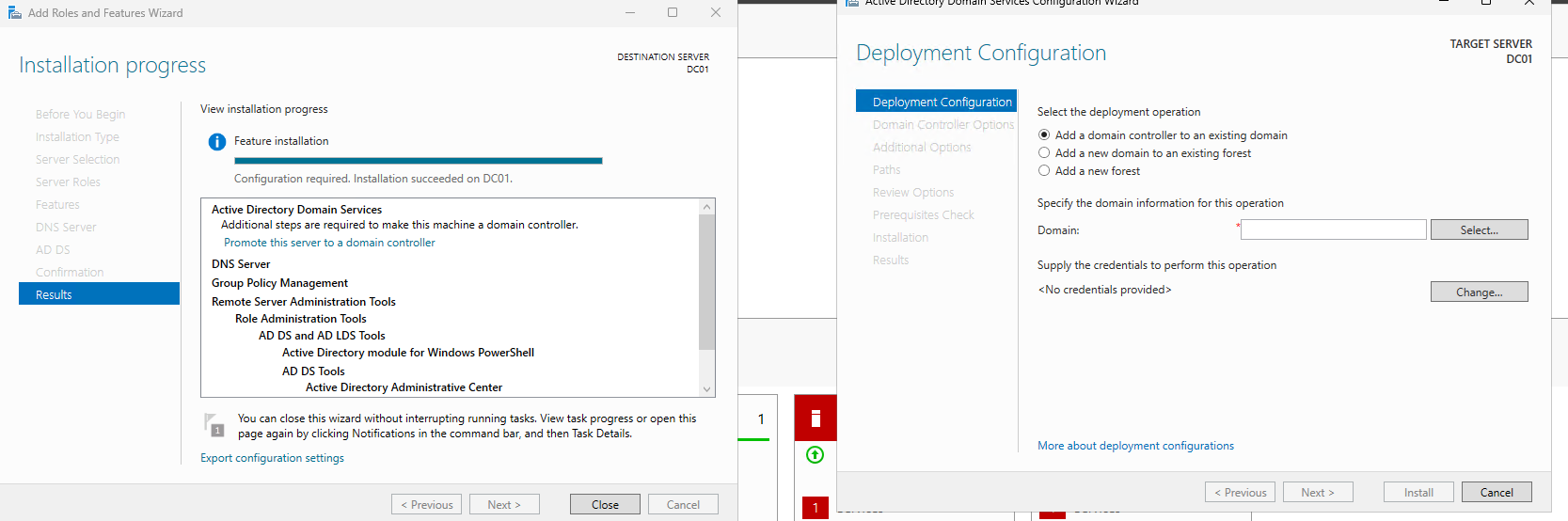Screen dimensions: 1568x521
Task: Select Active Directory module for Windows PowerShell
Action: click(x=408, y=353)
